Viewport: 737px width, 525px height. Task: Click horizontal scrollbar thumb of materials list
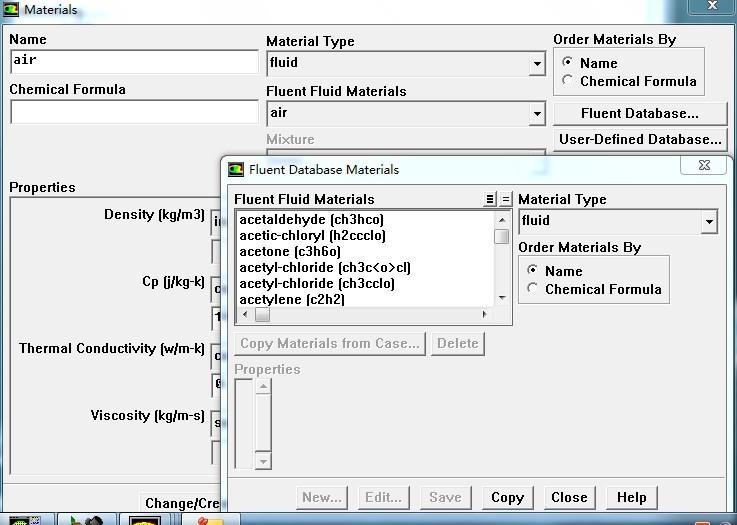coord(262,314)
